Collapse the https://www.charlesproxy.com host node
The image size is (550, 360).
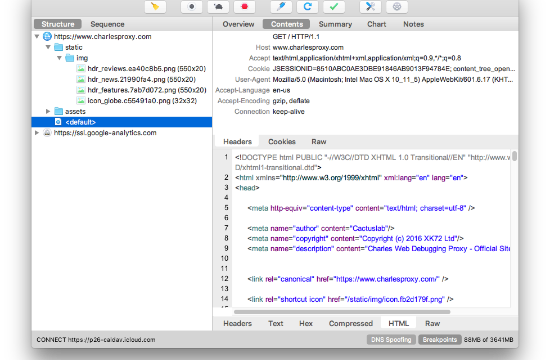coord(37,36)
